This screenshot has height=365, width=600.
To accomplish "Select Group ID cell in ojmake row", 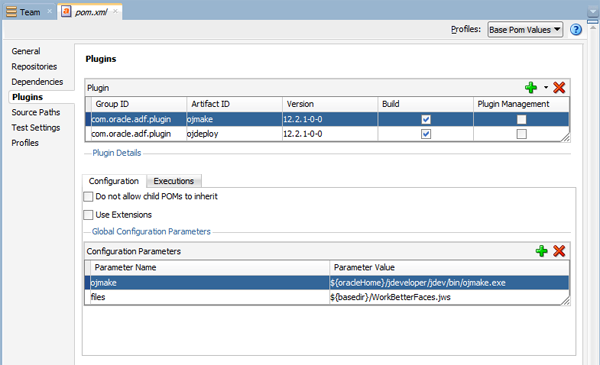I will point(139,119).
